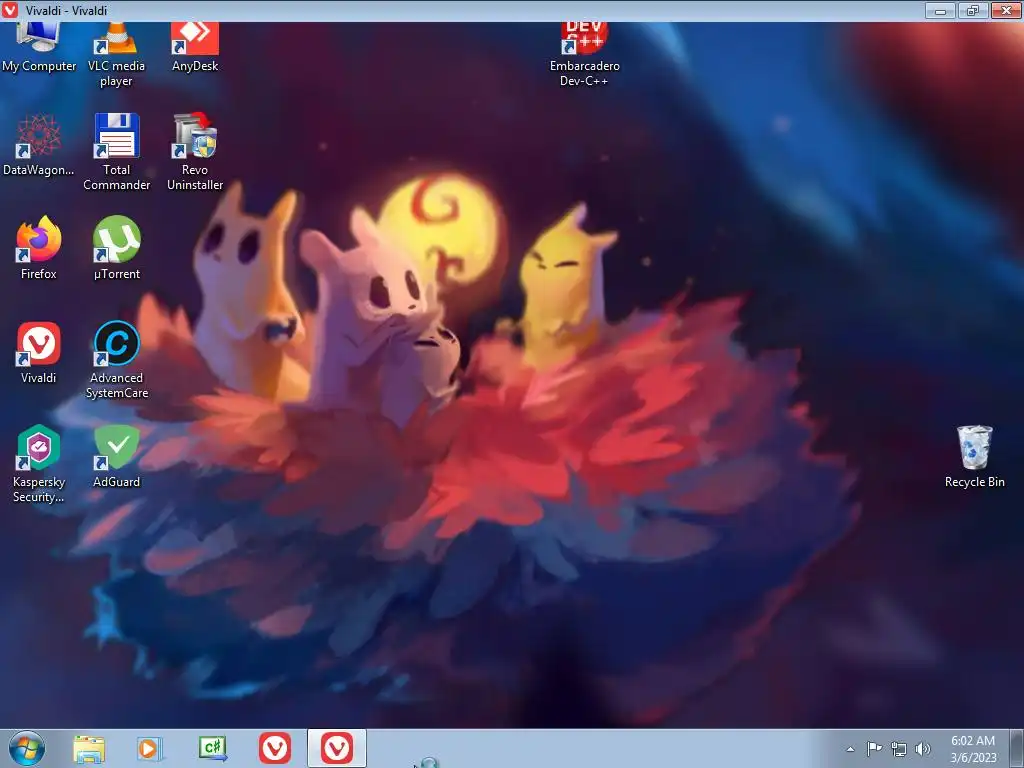Select the VLC media player shortcut
This screenshot has height=768, width=1024.
pos(116,55)
